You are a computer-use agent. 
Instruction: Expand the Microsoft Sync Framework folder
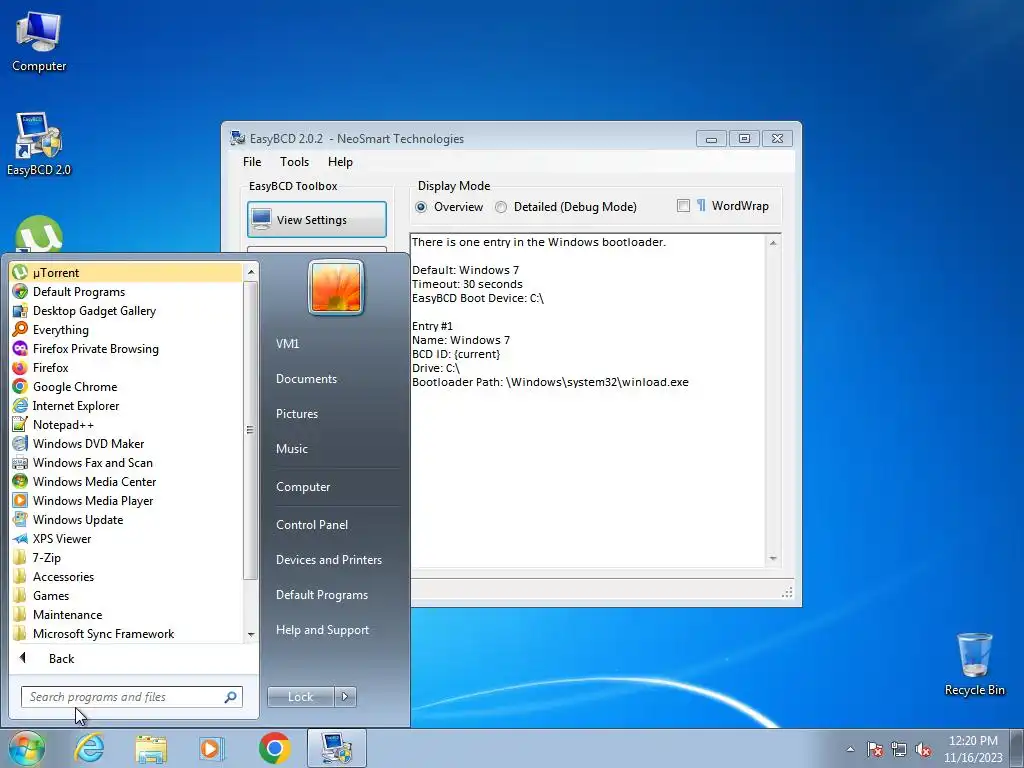coord(126,633)
